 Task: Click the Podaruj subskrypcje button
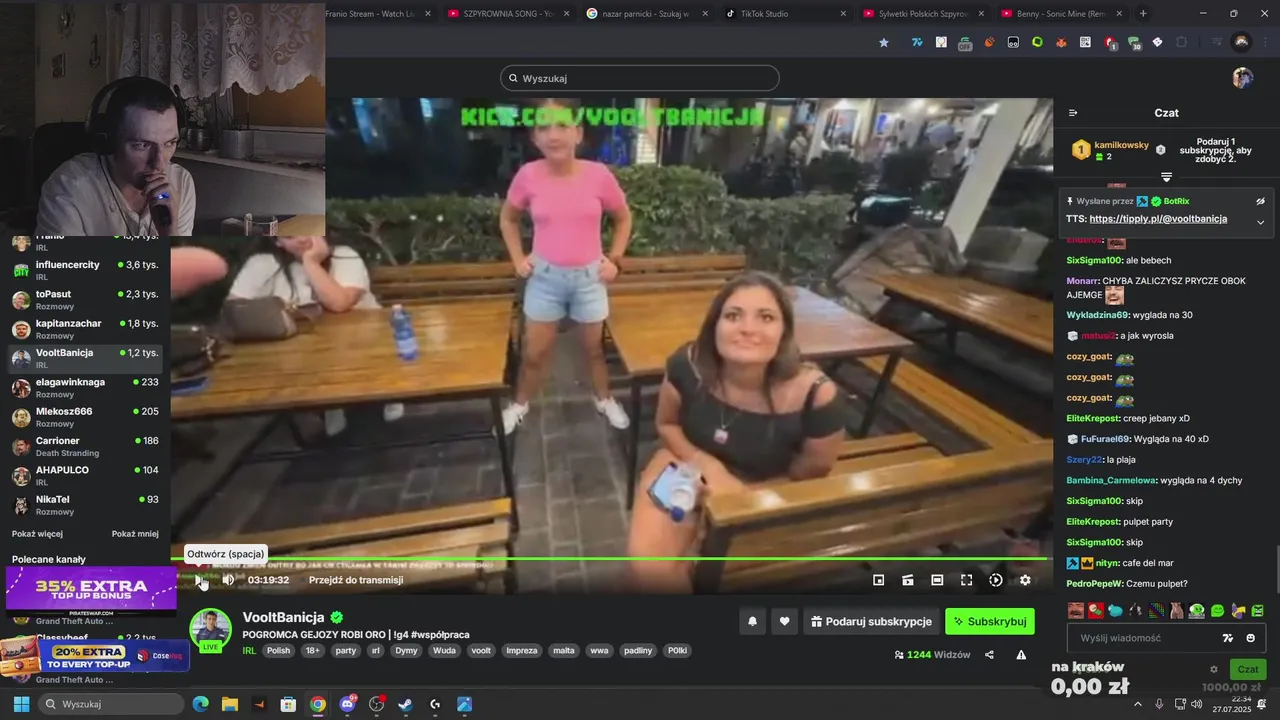pyautogui.click(x=871, y=621)
